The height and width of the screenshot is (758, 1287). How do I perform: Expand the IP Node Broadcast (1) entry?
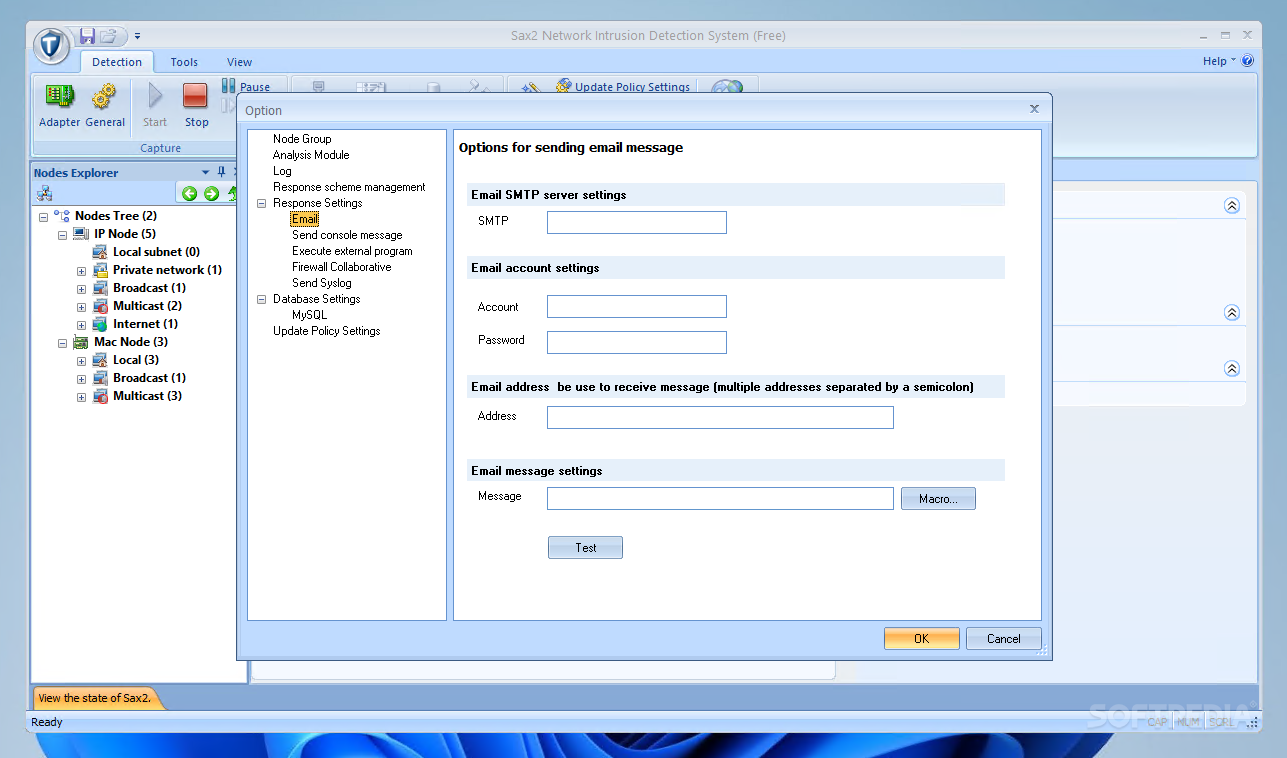click(x=82, y=289)
